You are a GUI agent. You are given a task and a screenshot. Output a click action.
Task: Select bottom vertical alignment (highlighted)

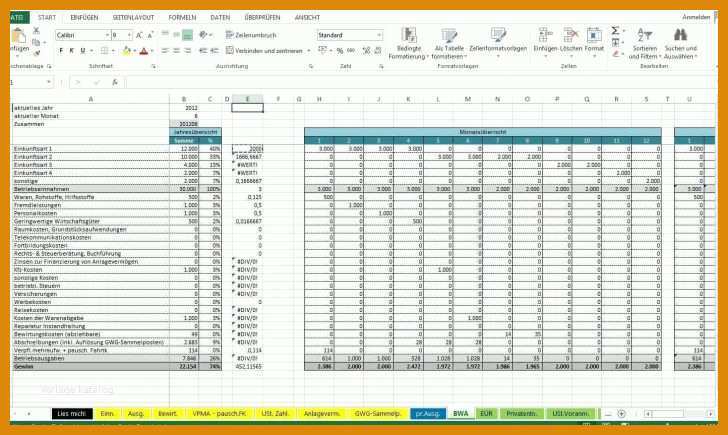point(188,35)
